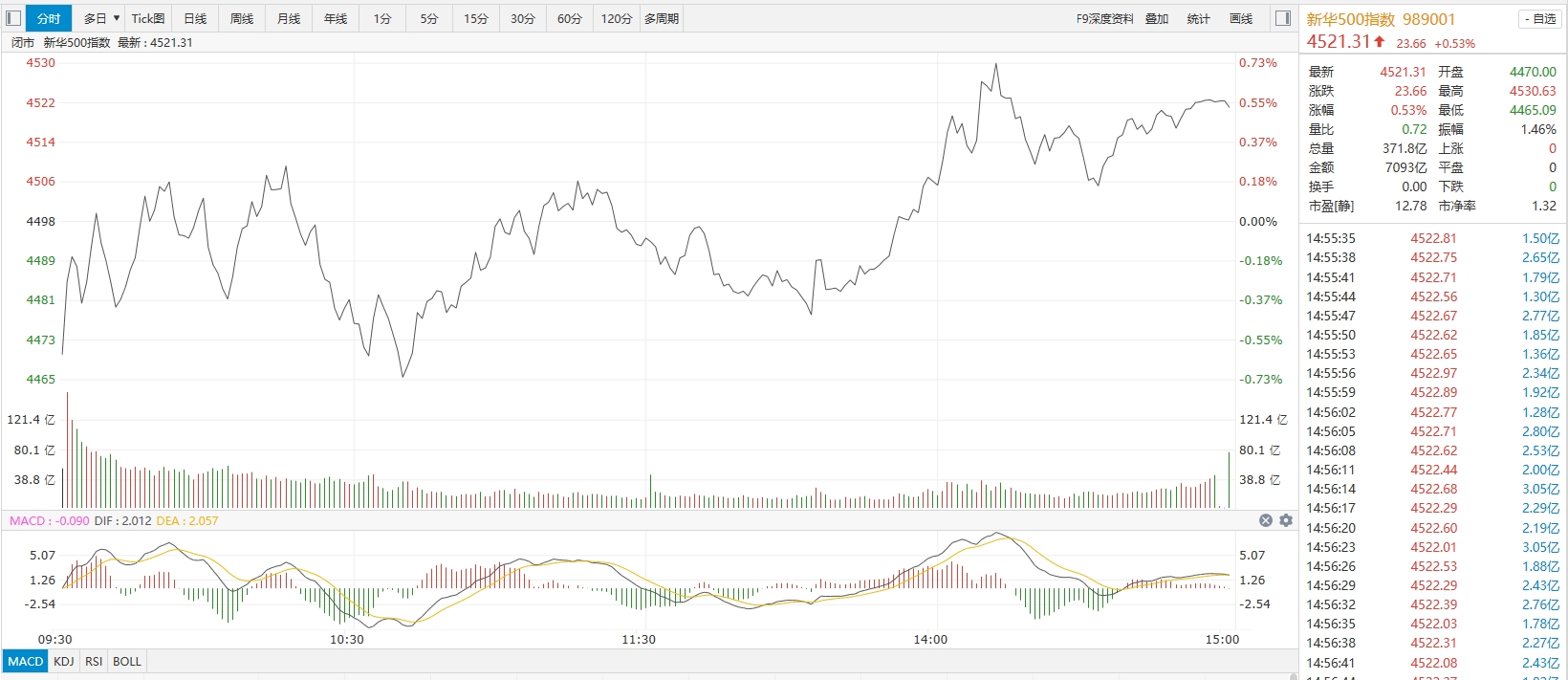
Task: Show 周线 weekly chart
Action: point(242,18)
